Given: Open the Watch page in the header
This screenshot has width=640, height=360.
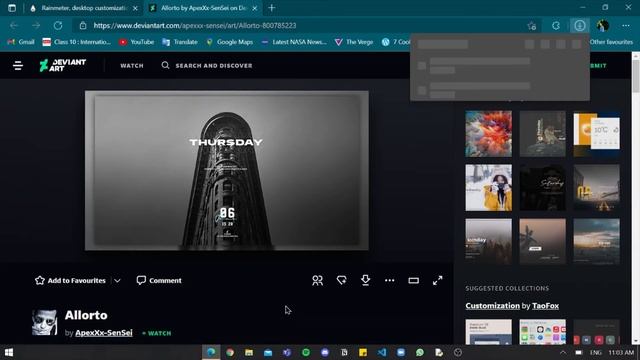Looking at the screenshot, I should click(132, 66).
